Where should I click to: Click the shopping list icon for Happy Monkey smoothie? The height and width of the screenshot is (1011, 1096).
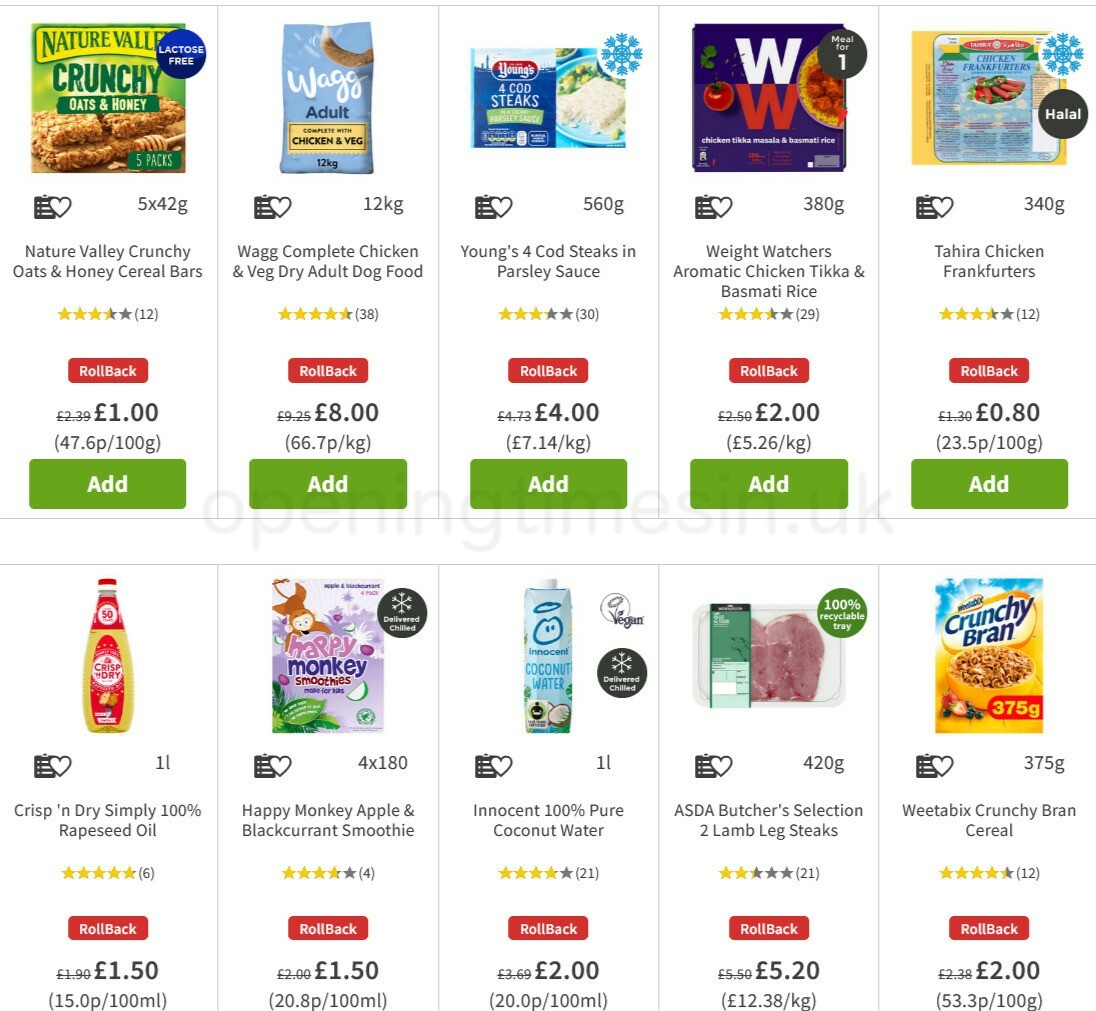264,765
